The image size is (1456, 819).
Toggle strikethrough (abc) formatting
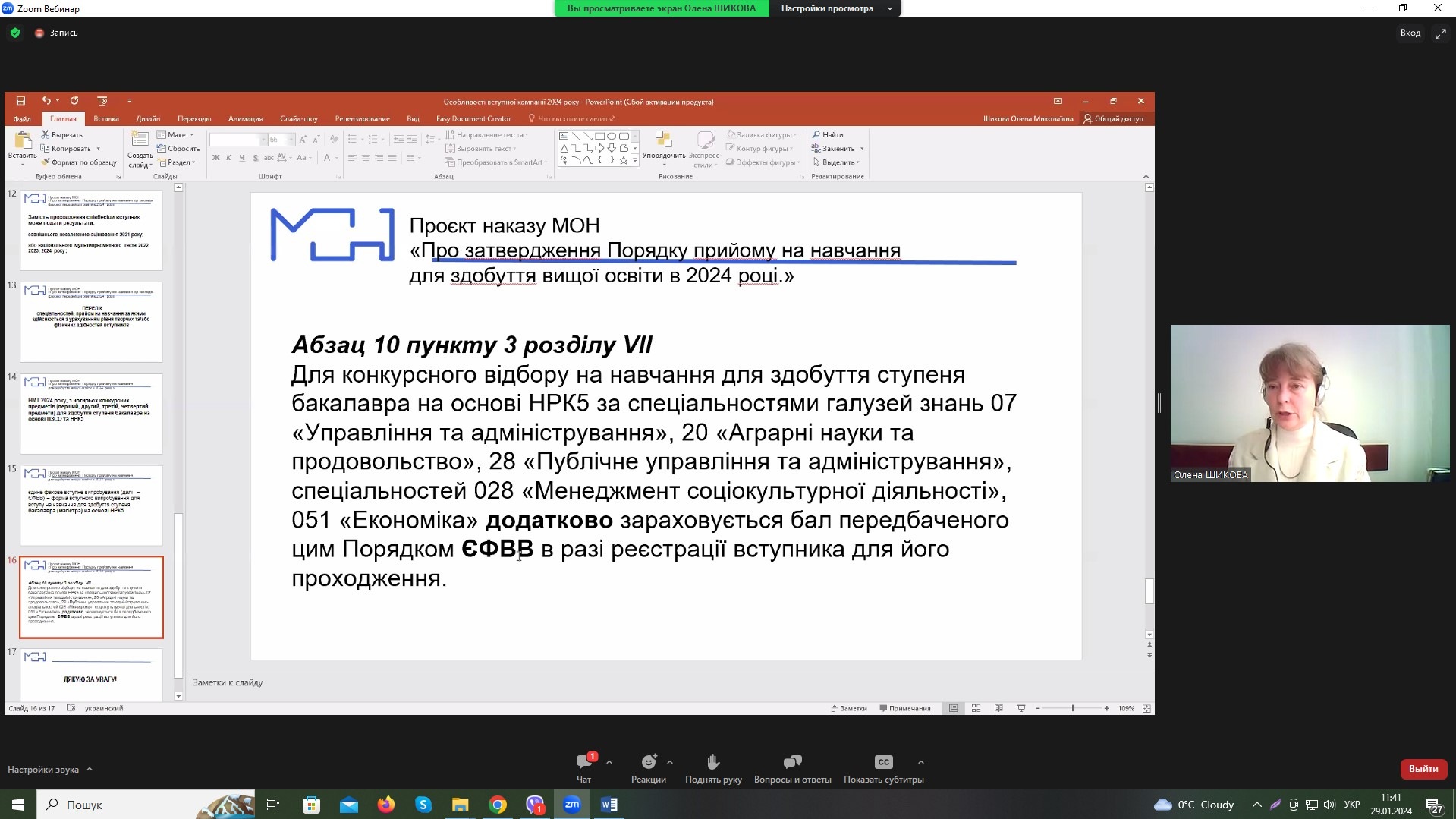click(x=269, y=158)
